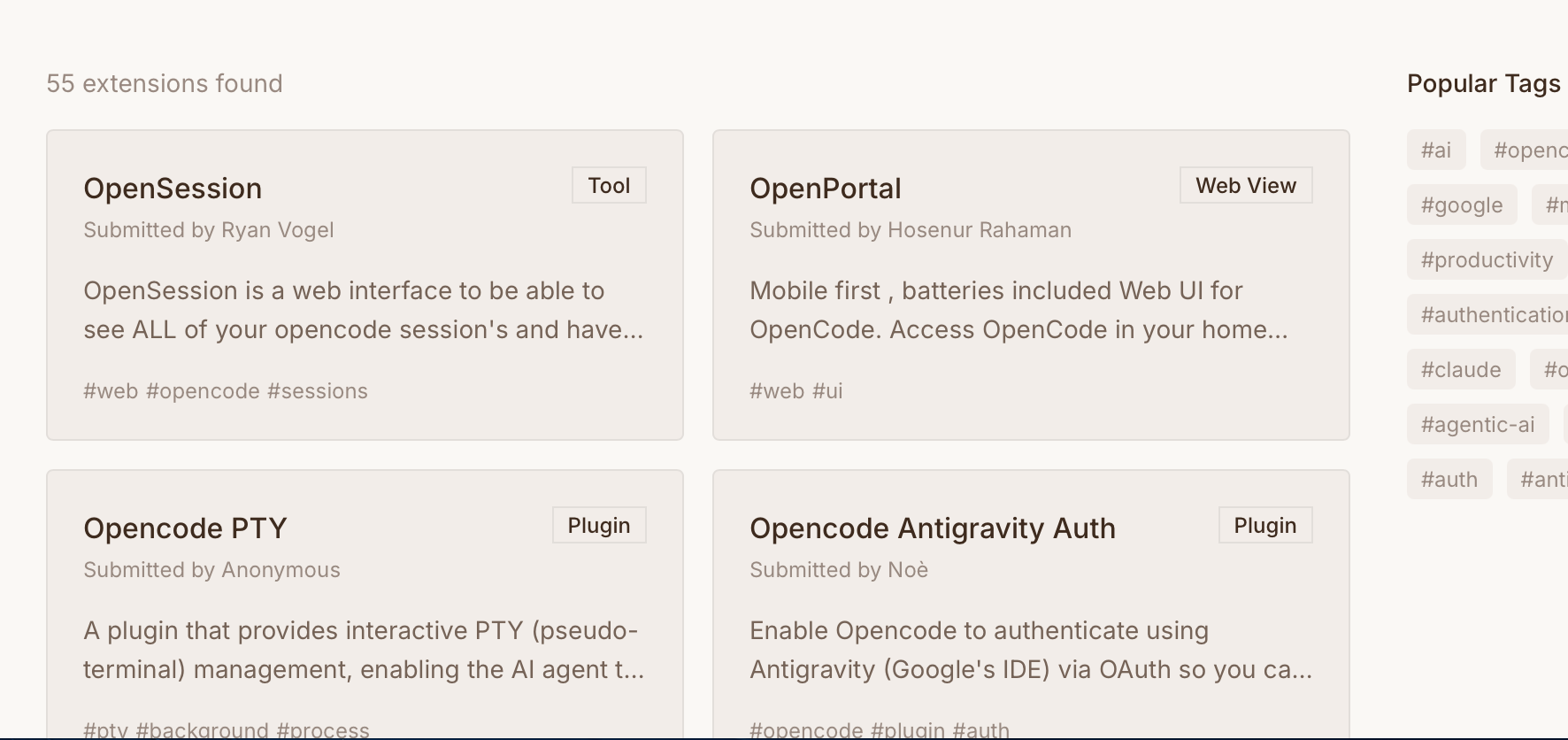Open the Opencode PTY extension title
Image resolution: width=1568 pixels, height=740 pixels.
pyautogui.click(x=185, y=528)
